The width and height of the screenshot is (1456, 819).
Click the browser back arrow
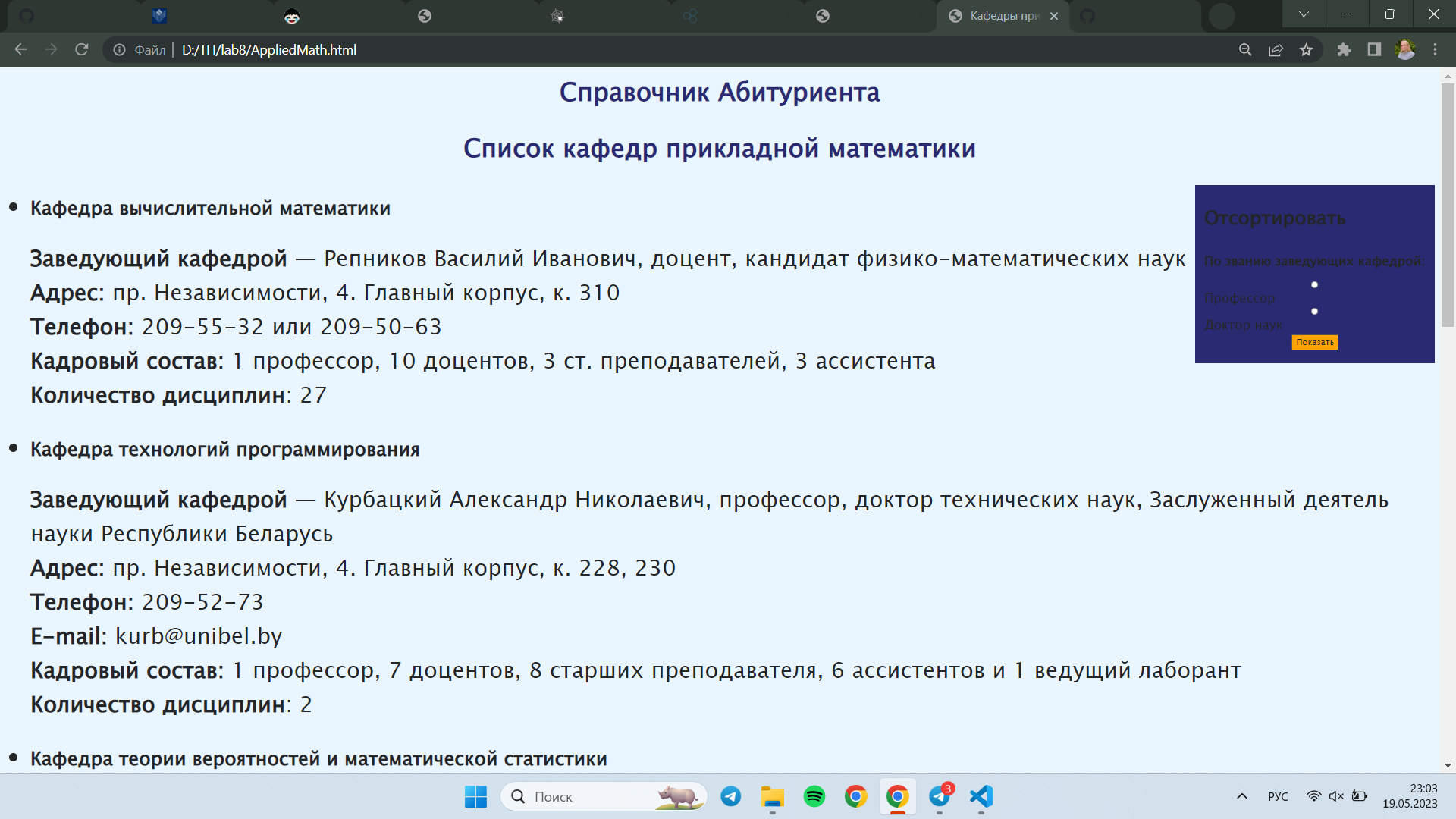click(x=20, y=49)
